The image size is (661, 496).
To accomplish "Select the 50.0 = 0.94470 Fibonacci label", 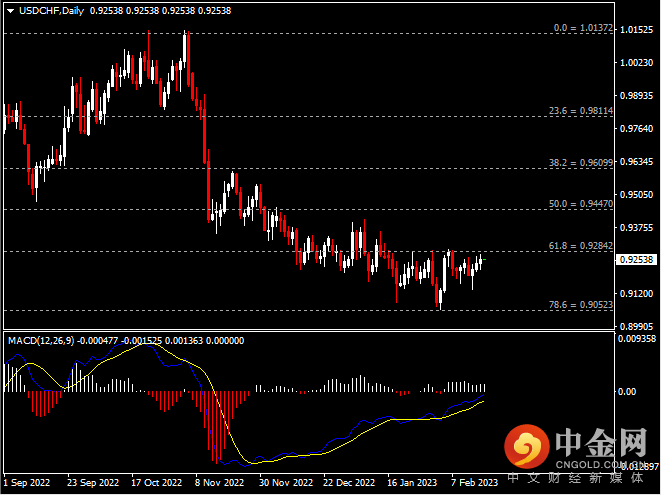I will tap(583, 203).
